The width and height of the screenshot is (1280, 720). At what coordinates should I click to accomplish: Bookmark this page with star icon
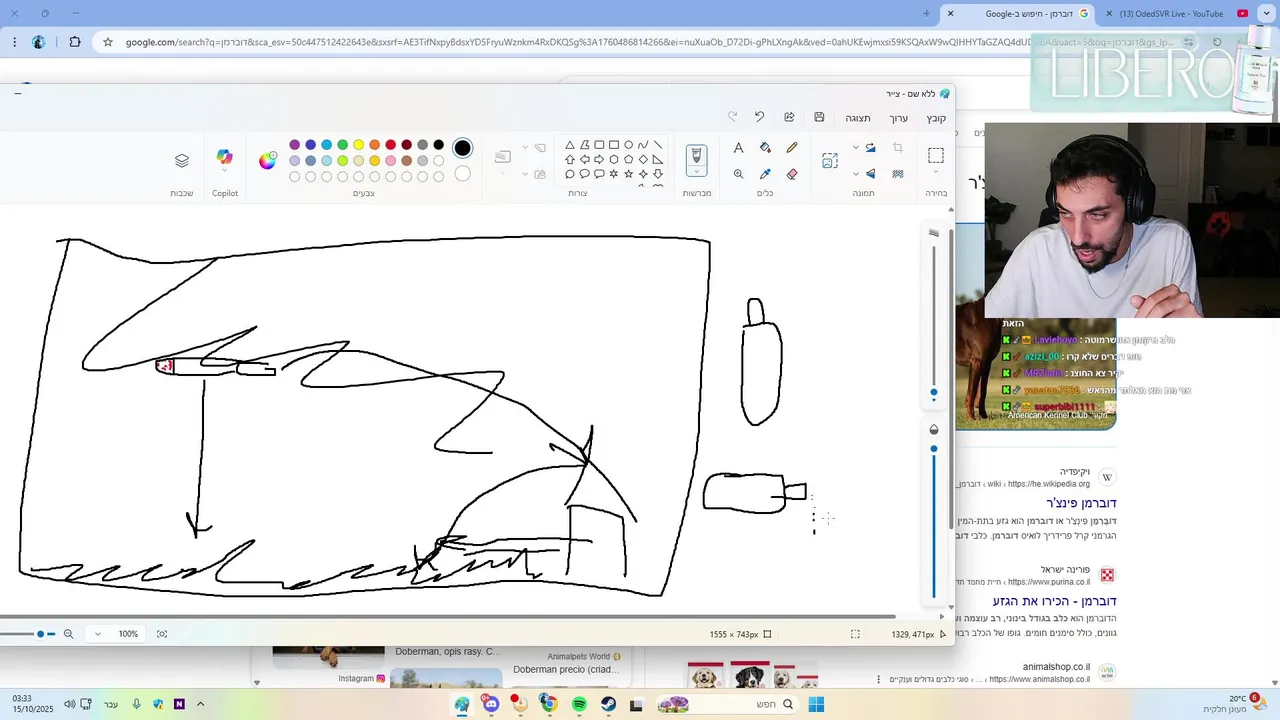pos(108,42)
